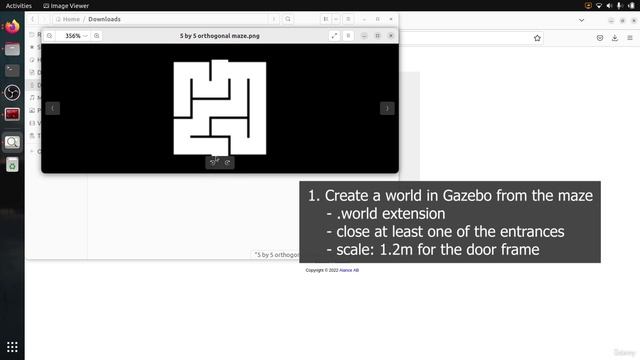Open Firefox downloads panel

tap(615, 38)
